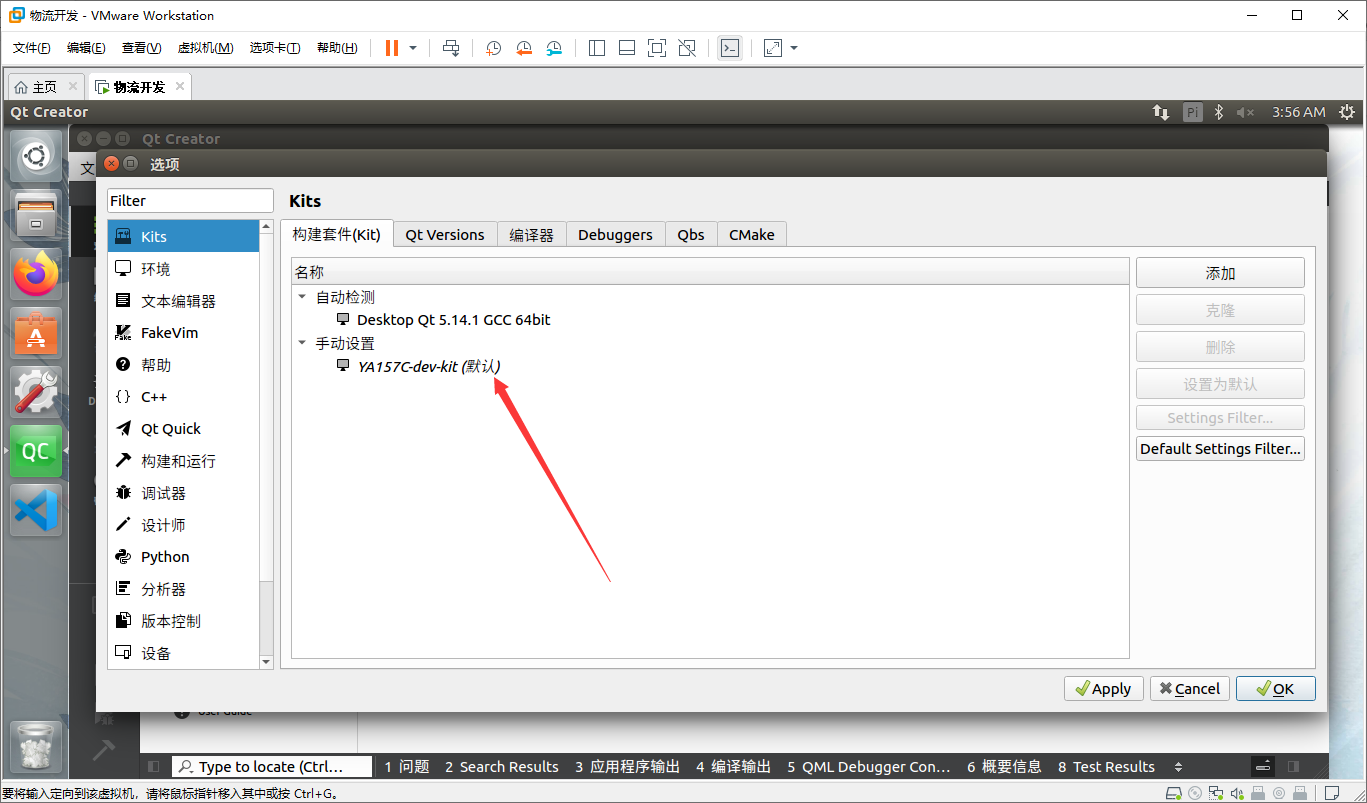Open VMware snapshot manager icon
Image resolution: width=1367 pixels, height=803 pixels.
click(x=554, y=48)
